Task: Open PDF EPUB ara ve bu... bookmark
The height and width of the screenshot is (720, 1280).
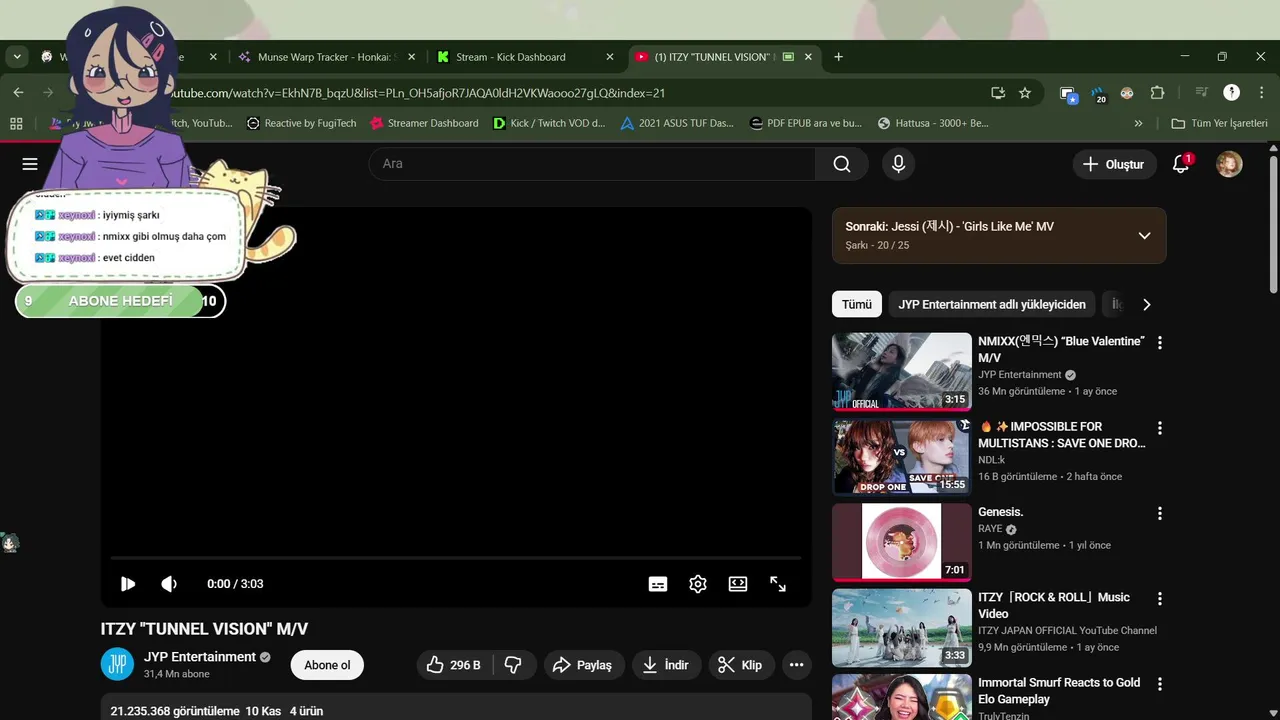Action: [804, 123]
